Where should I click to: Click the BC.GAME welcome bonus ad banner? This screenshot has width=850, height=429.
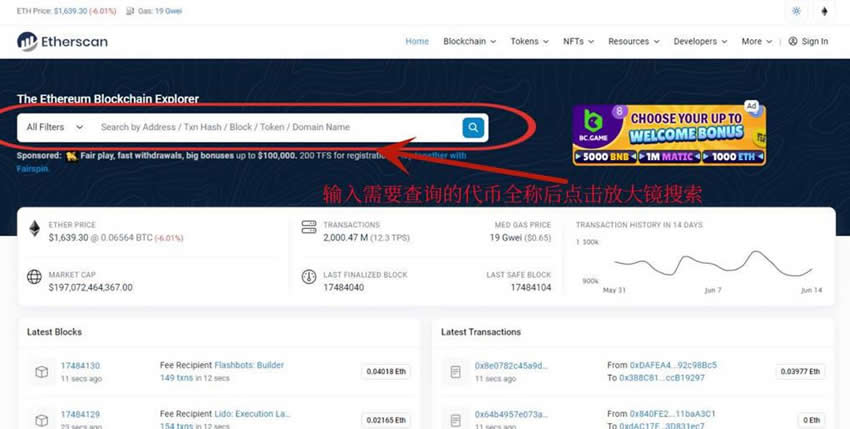[x=669, y=135]
